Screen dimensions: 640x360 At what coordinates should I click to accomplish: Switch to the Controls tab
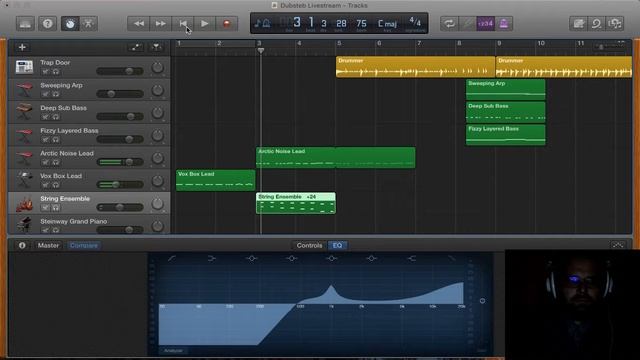[309, 245]
